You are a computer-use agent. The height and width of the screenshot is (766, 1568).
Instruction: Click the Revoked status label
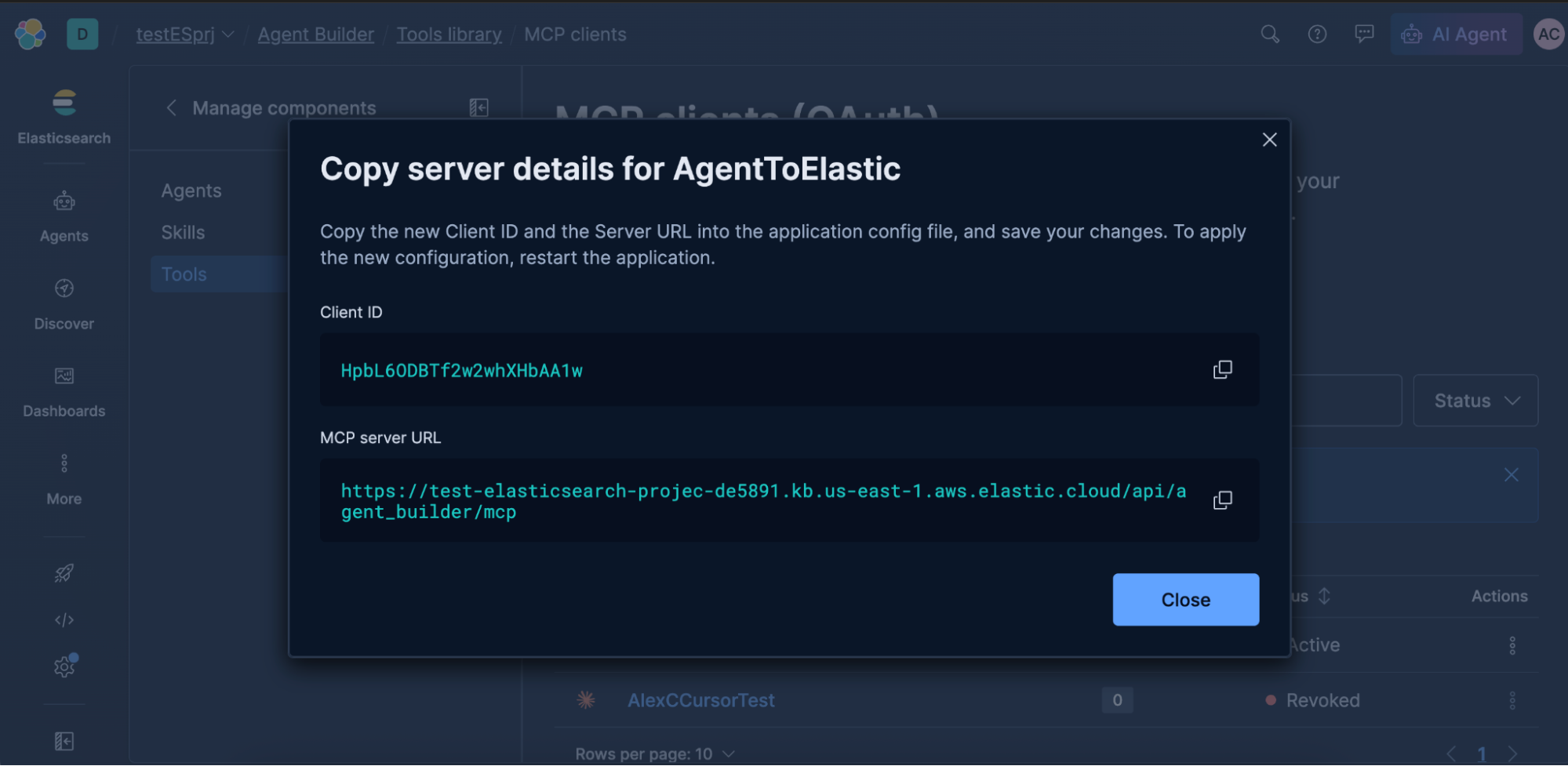coord(1322,700)
